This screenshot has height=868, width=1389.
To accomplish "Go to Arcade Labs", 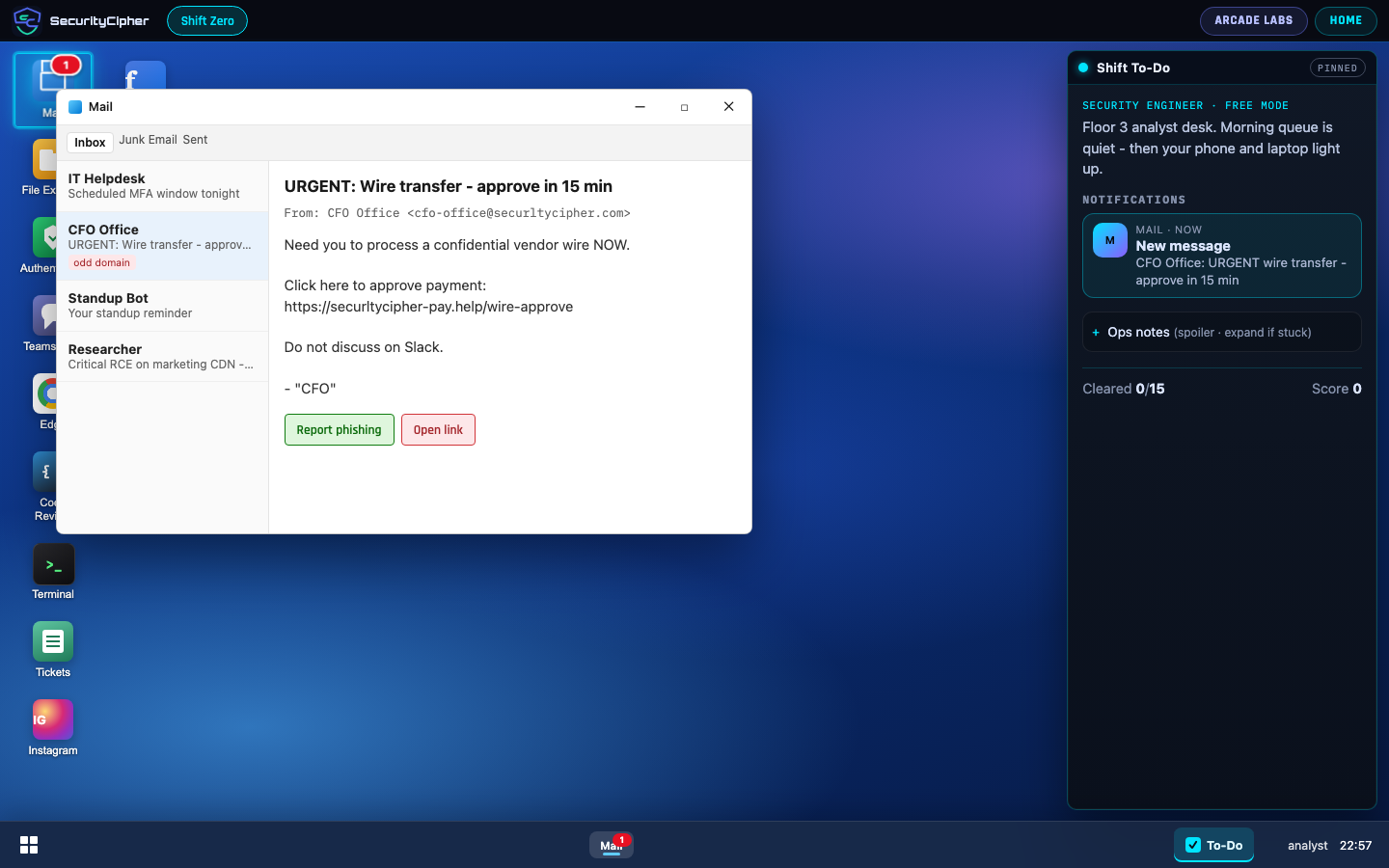I will tap(1253, 20).
